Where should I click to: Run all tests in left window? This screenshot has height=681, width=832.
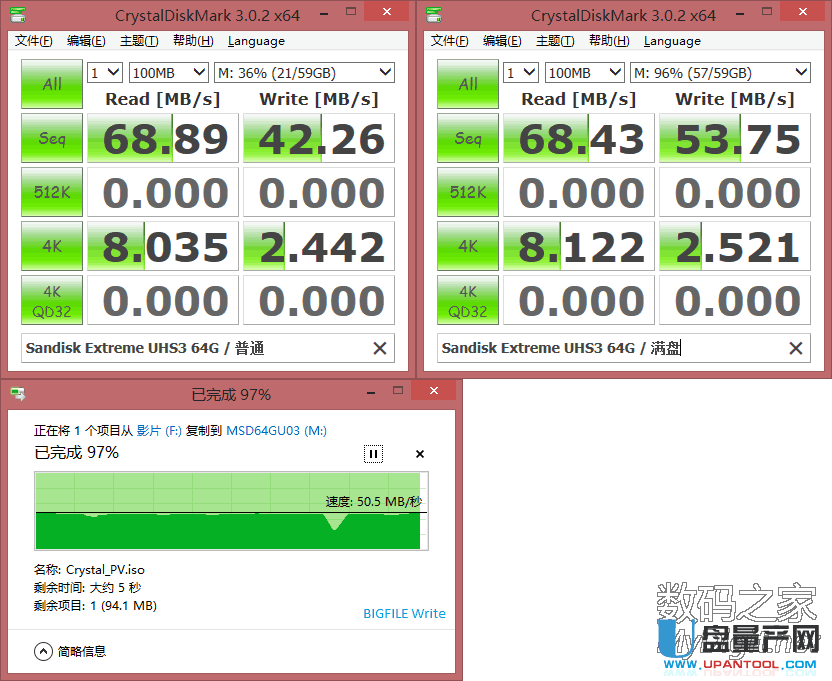tap(52, 84)
